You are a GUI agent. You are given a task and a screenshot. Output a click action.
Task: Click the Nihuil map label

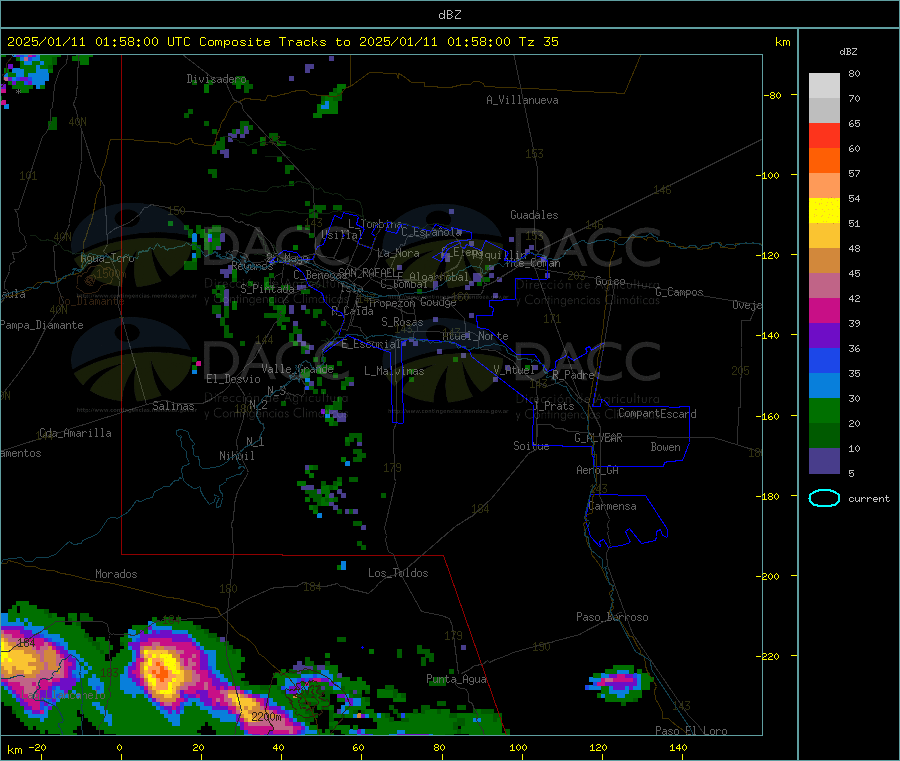(237, 456)
